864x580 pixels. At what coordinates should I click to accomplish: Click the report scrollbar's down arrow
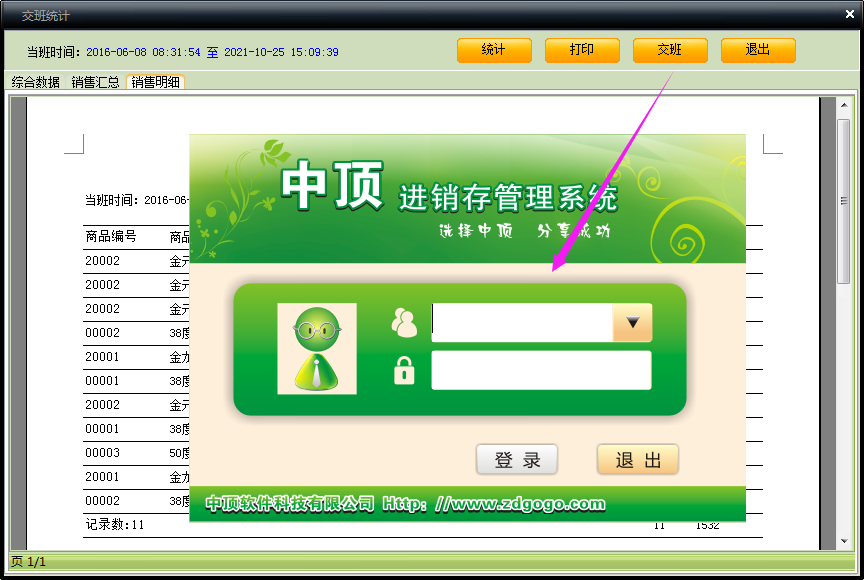point(844,541)
